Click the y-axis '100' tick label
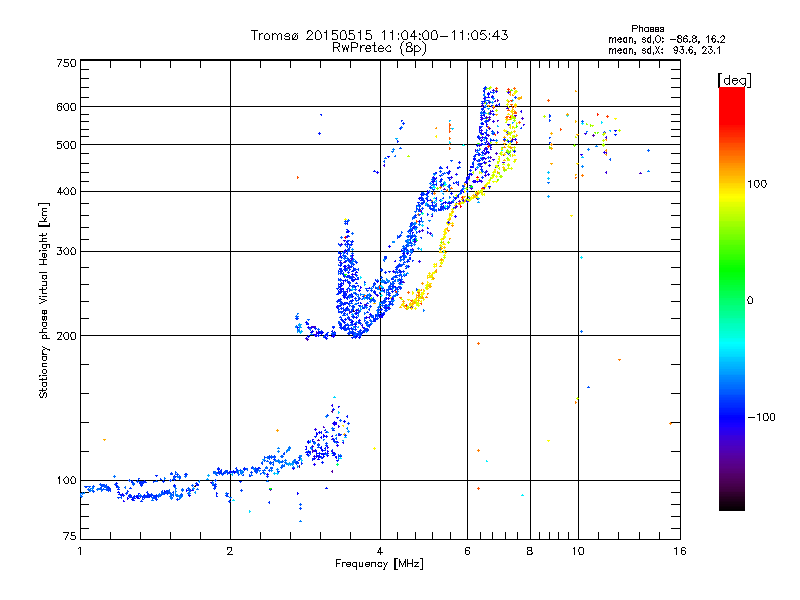The width and height of the screenshot is (800, 600). pyautogui.click(x=67, y=481)
